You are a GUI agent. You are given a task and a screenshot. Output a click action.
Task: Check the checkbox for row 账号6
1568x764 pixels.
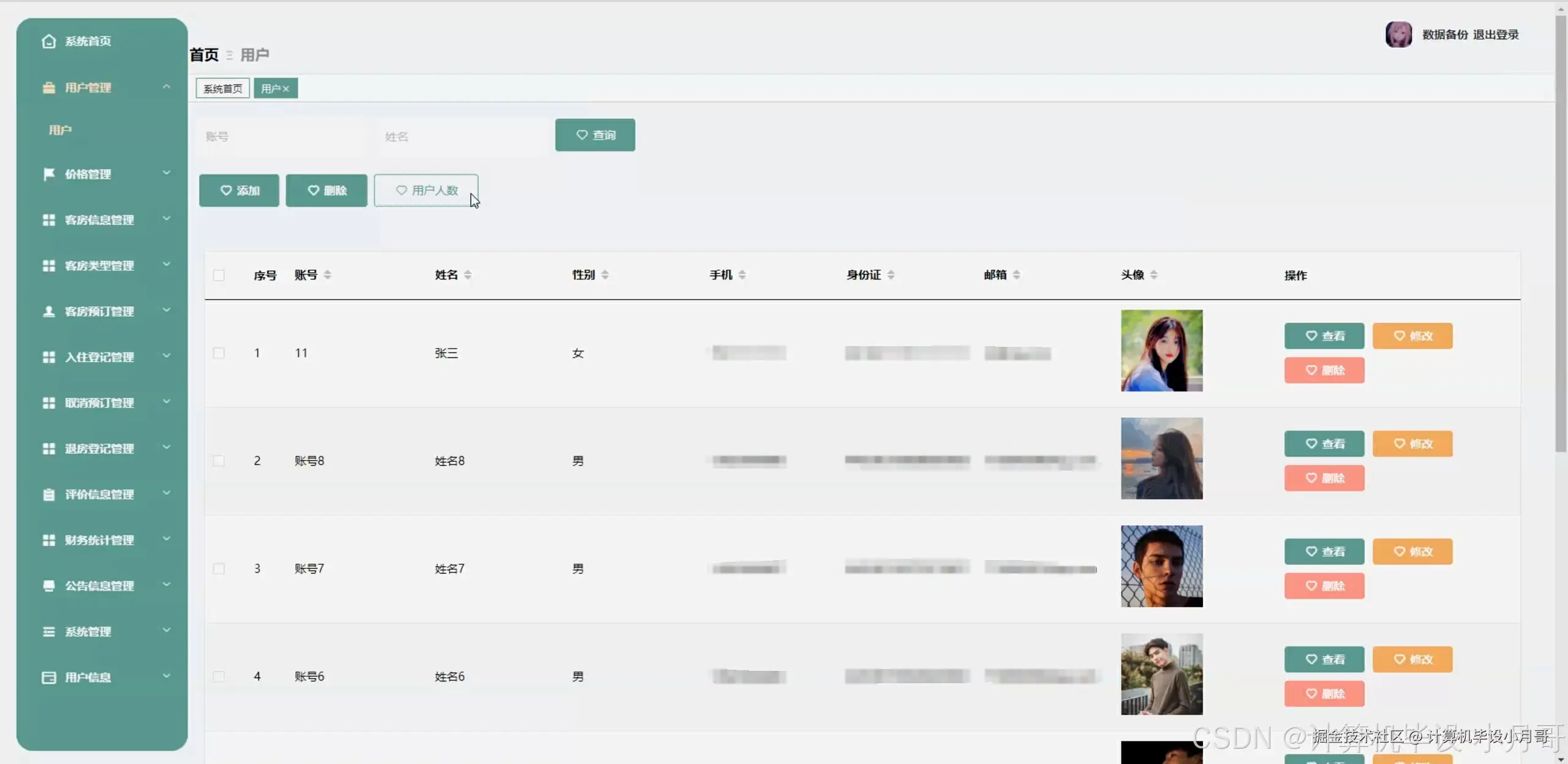tap(219, 676)
